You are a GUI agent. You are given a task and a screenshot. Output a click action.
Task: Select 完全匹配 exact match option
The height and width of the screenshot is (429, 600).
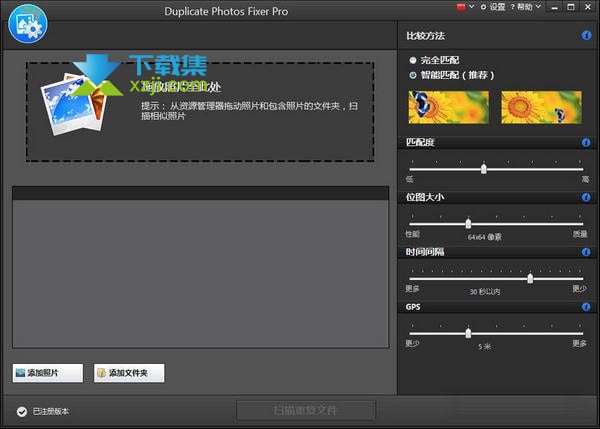(434, 60)
